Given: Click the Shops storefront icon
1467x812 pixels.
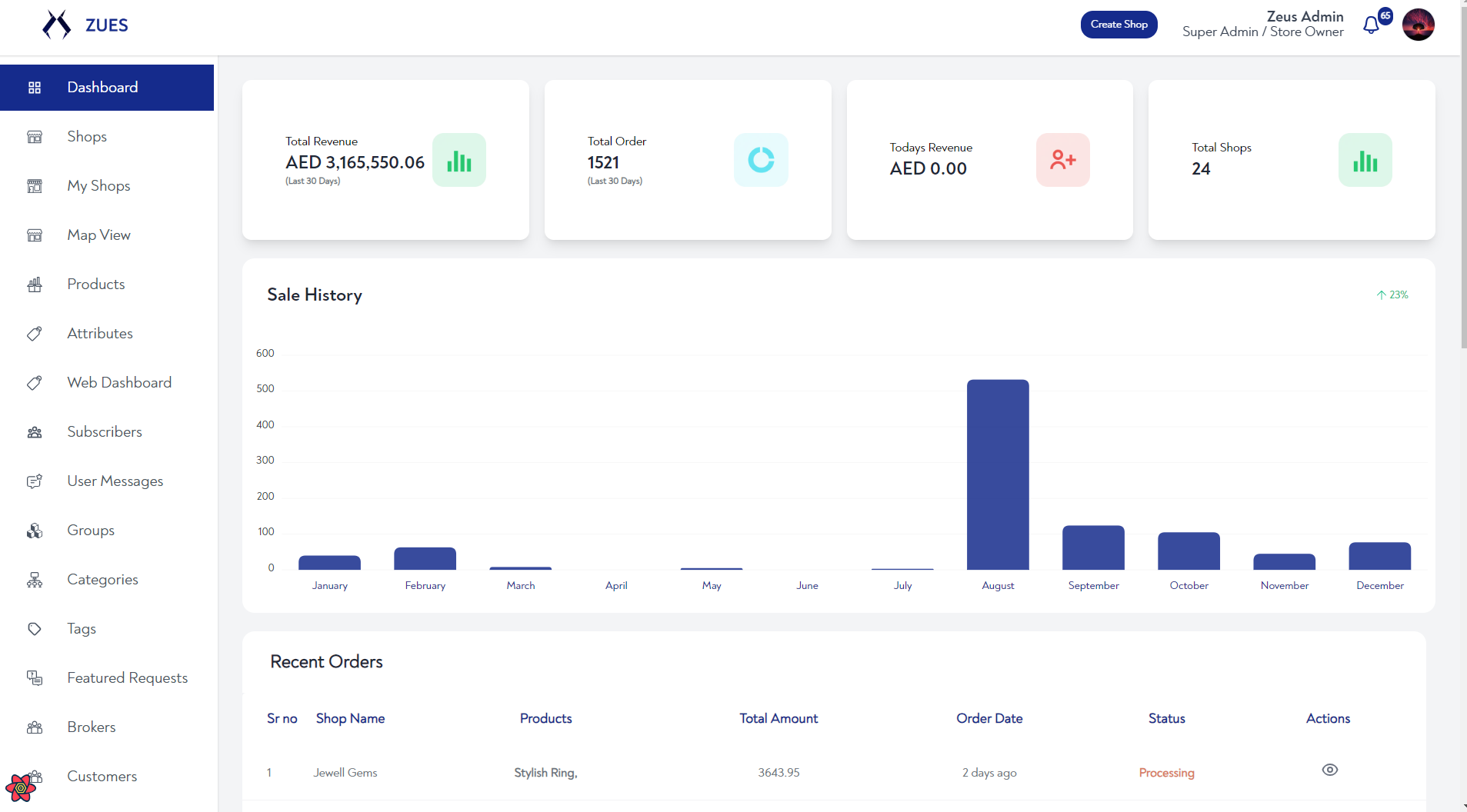Looking at the screenshot, I should (35, 137).
